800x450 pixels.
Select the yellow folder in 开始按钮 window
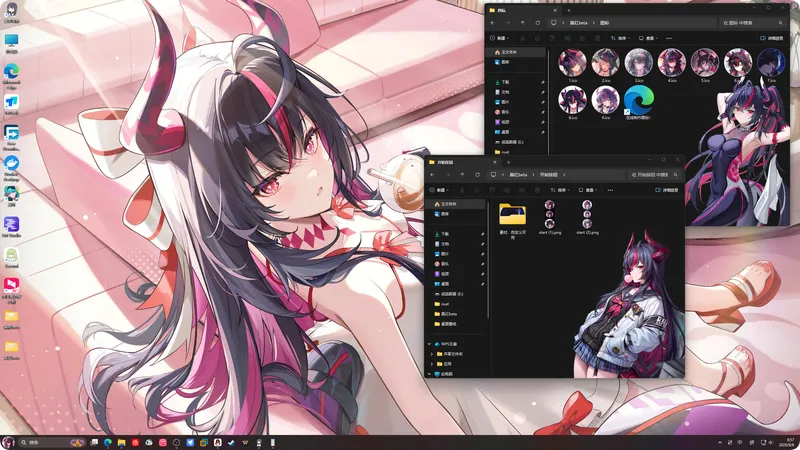512,215
